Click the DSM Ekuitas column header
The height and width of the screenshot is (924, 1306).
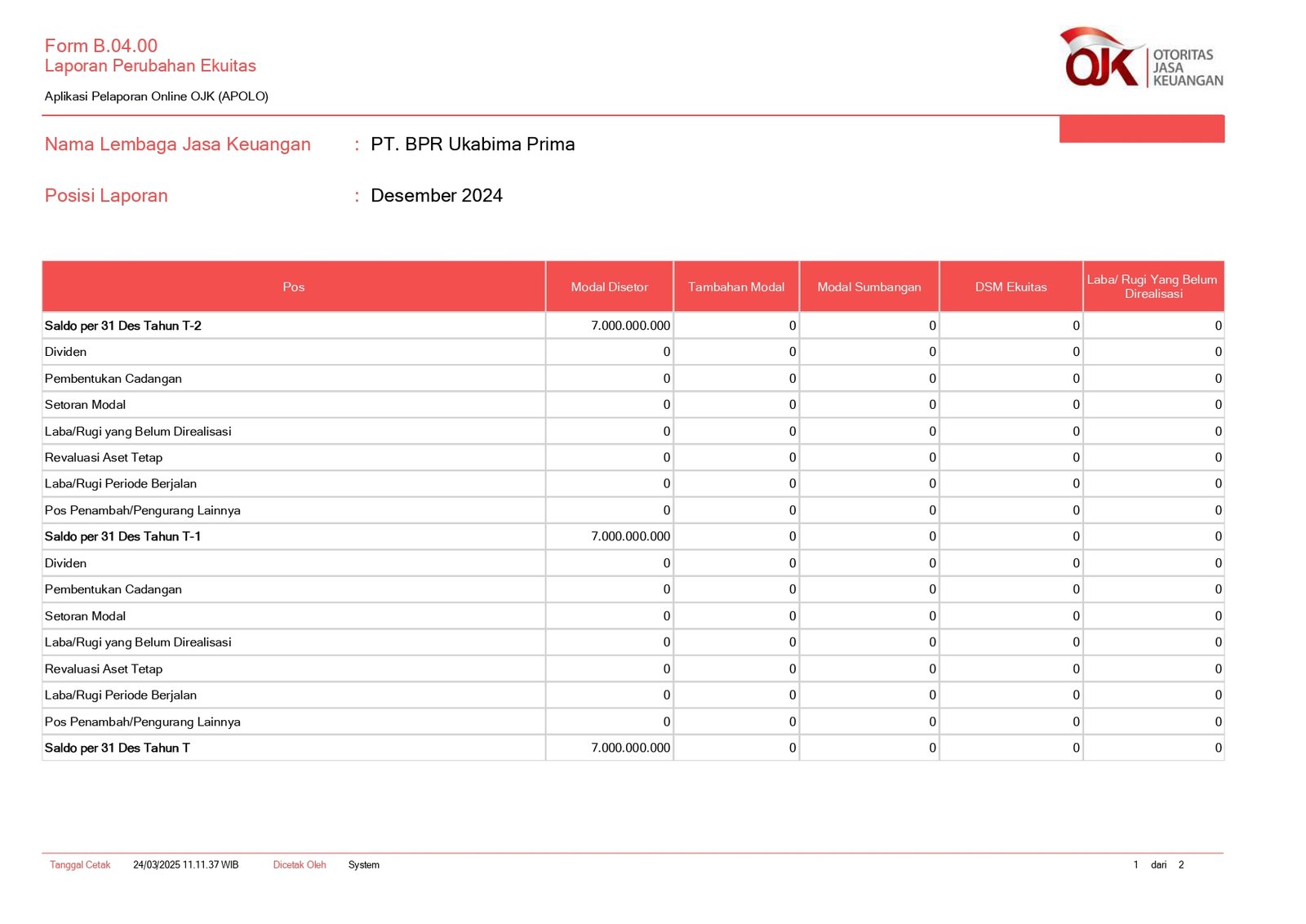click(1011, 287)
